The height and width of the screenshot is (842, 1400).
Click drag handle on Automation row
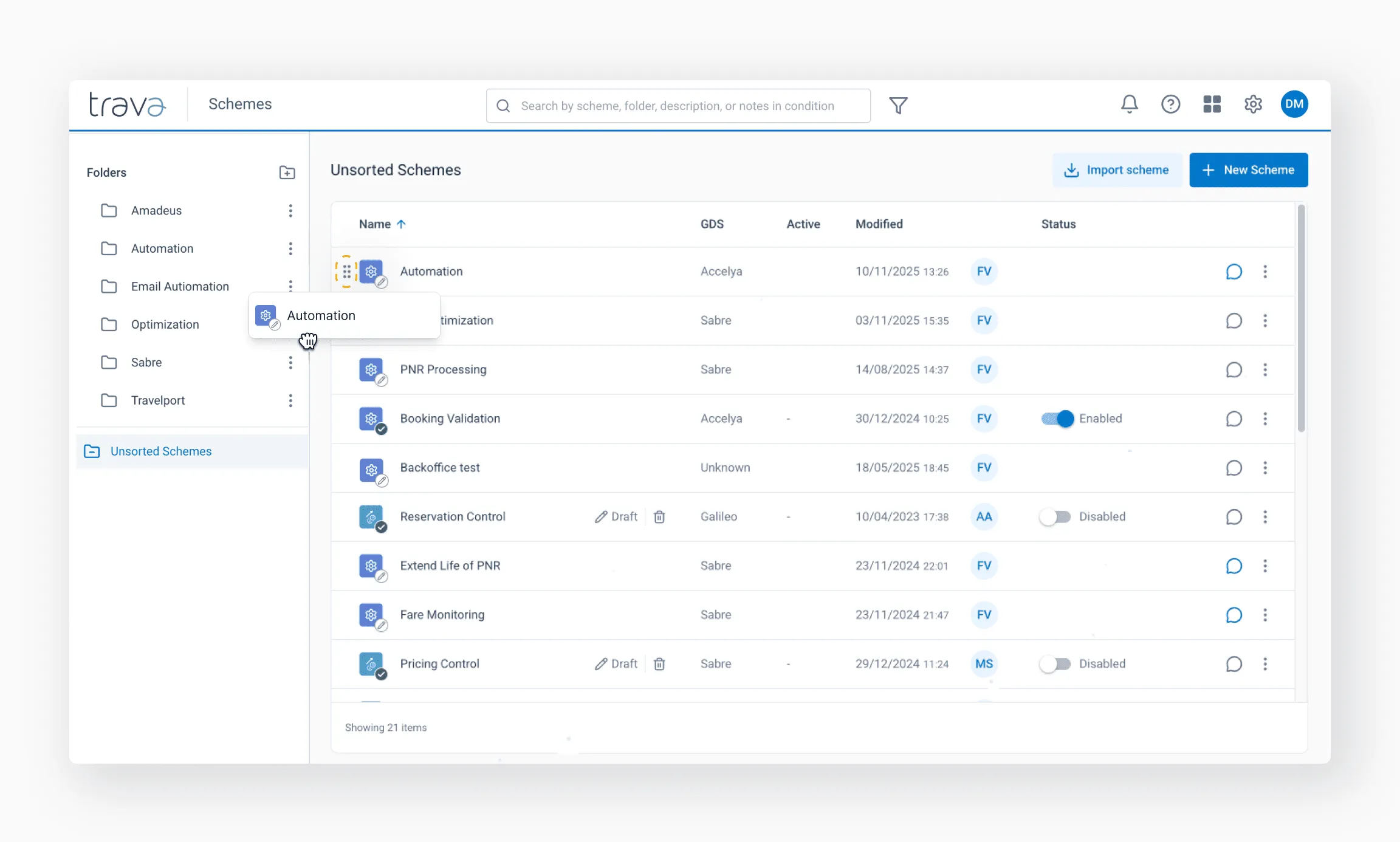[x=346, y=272]
